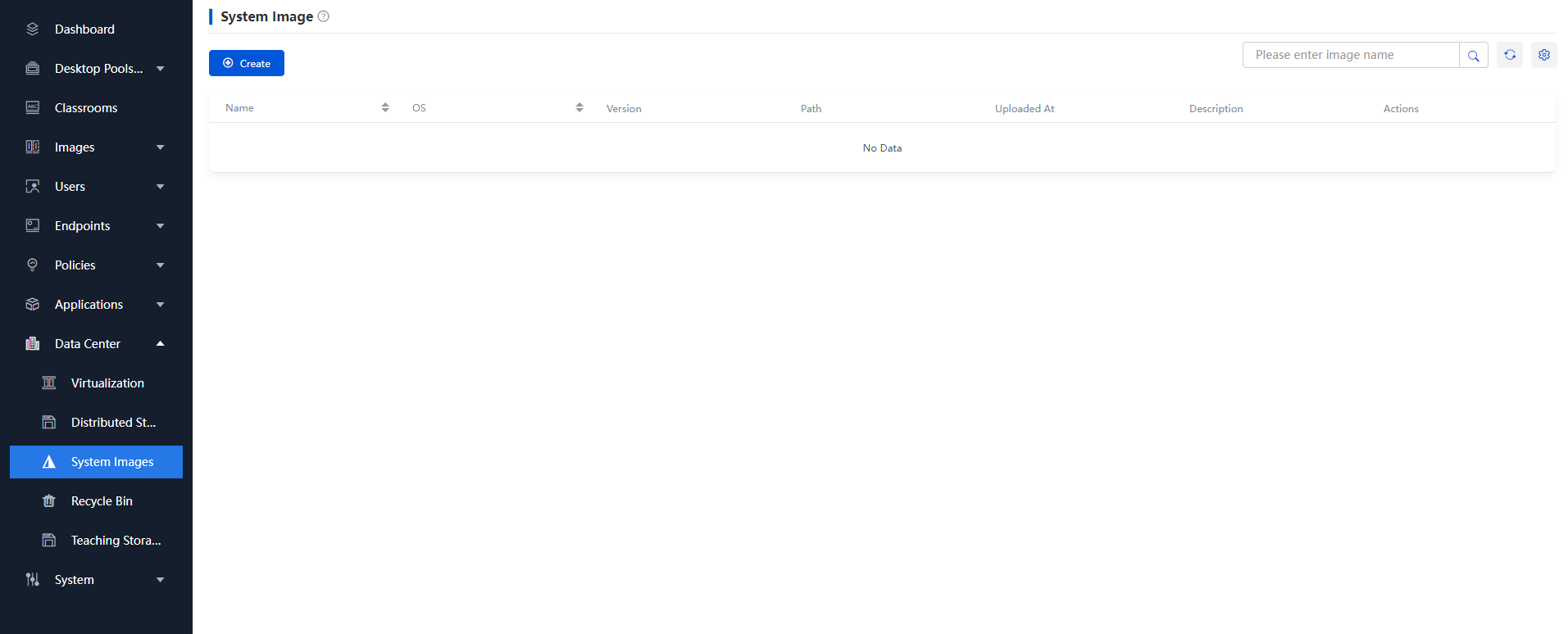
Task: Click the Create button
Action: click(247, 63)
